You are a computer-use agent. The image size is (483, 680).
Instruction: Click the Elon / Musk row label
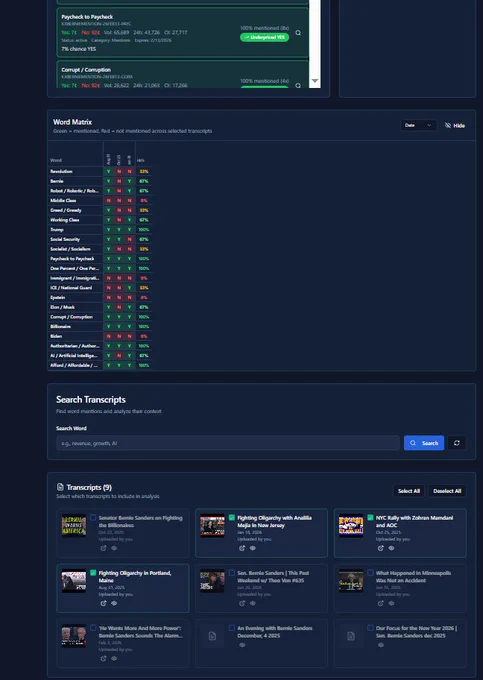click(62, 307)
